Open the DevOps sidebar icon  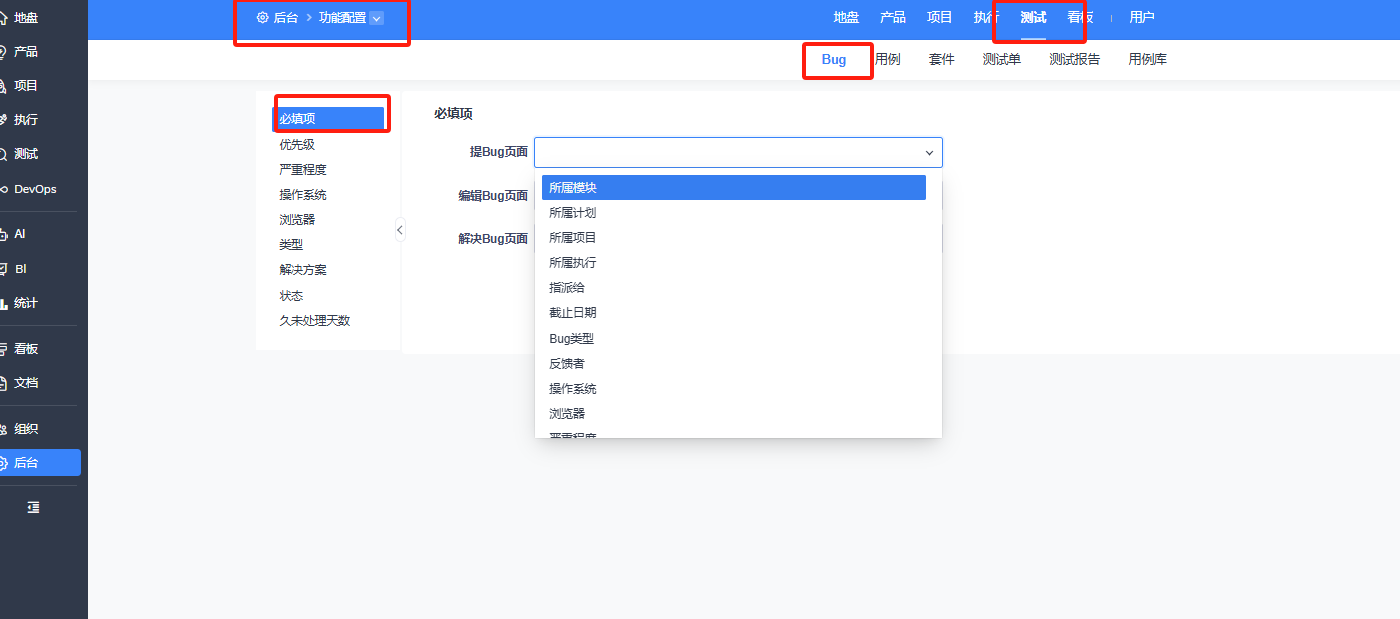[x=4, y=189]
